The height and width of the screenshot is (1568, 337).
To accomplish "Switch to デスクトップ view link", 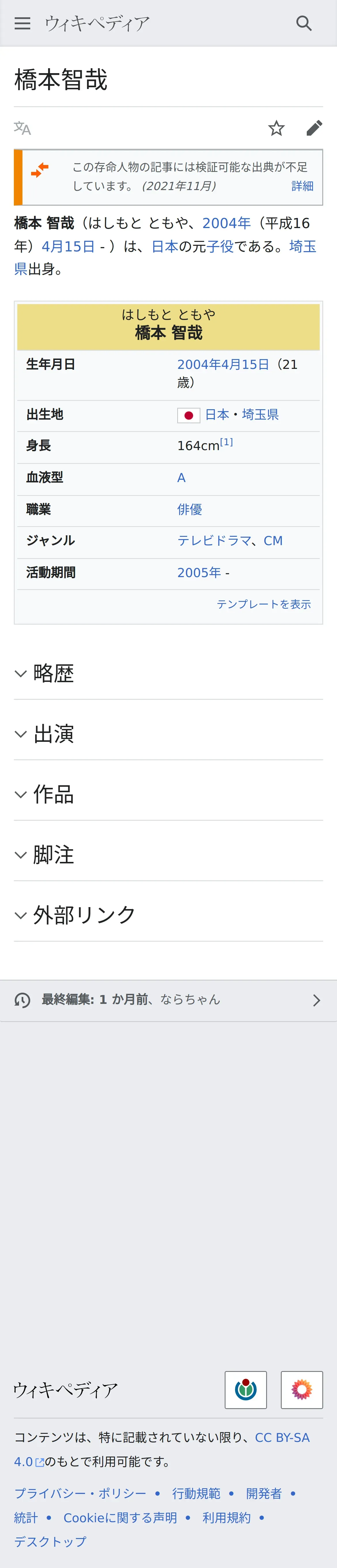I will [50, 1541].
